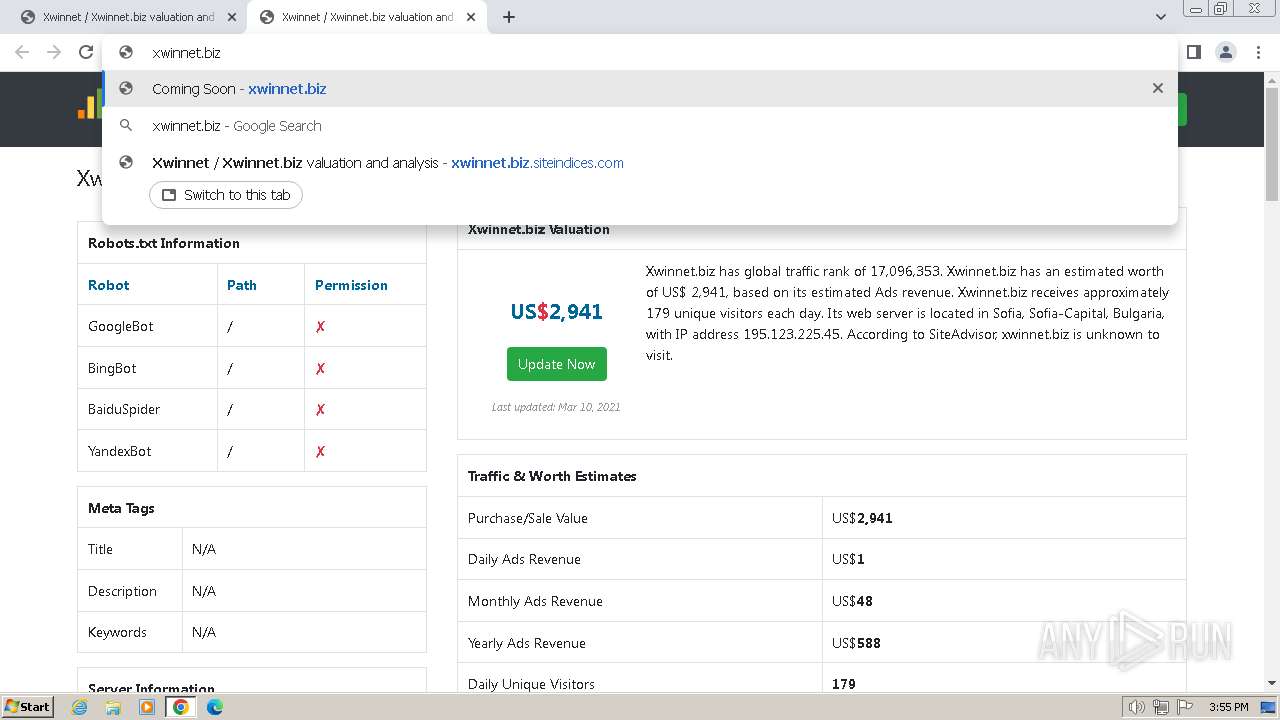Toggle the side panel icon
1280x720 pixels.
pyautogui.click(x=1194, y=52)
